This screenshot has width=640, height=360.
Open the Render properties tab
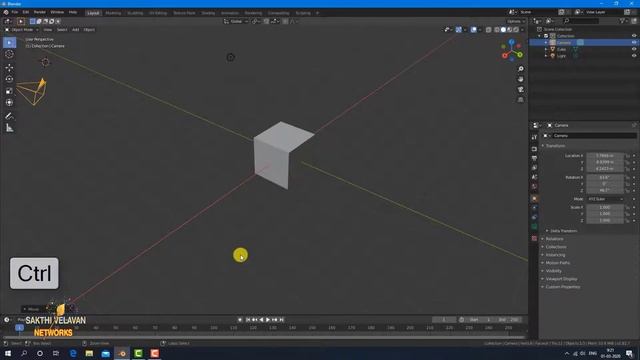(534, 149)
